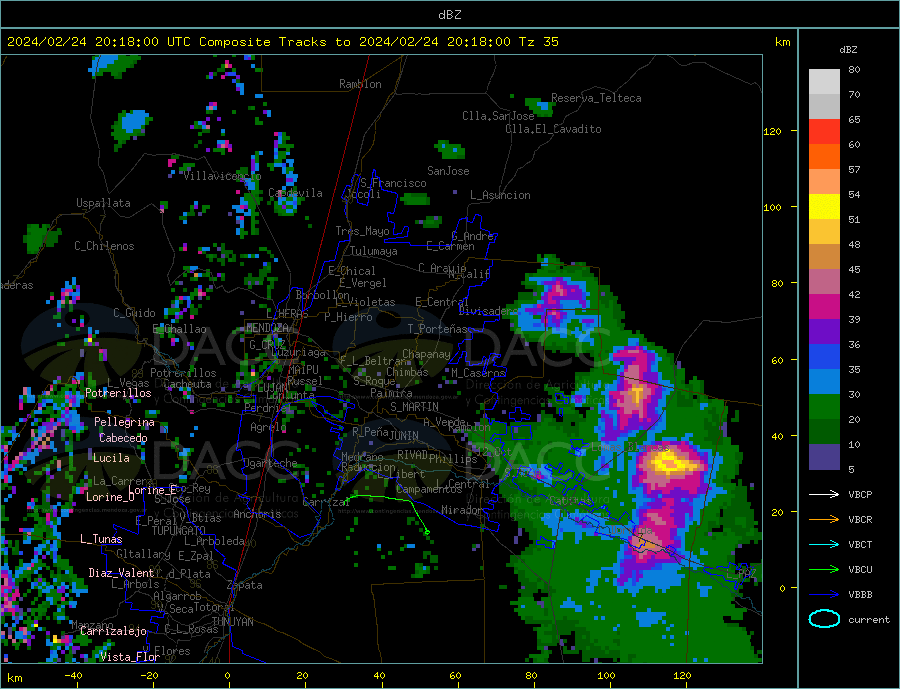Click the Ugarteche map label
Viewport: 900px width, 689px height.
click(270, 463)
